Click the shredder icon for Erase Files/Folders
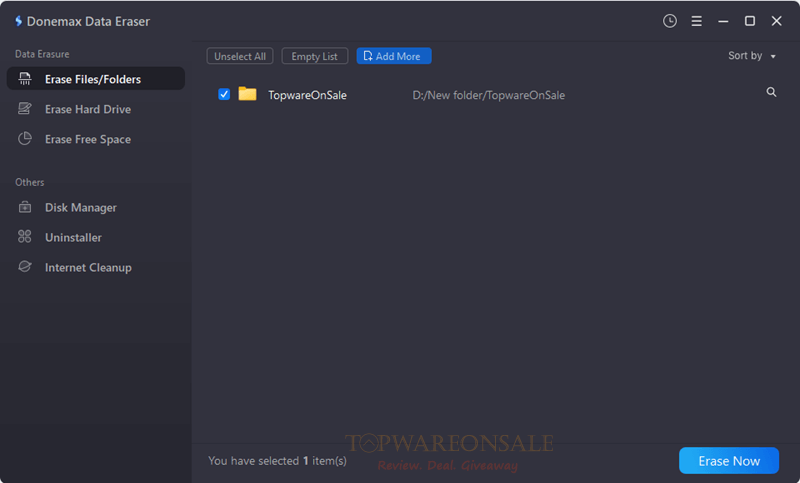The height and width of the screenshot is (483, 800). coord(24,79)
